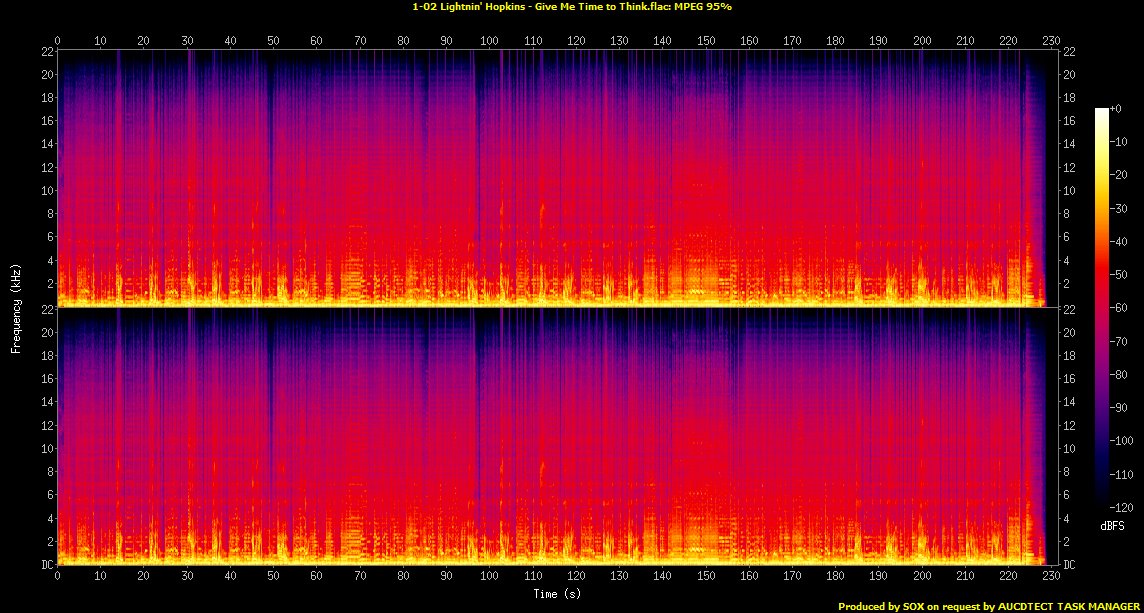Click the DC label on the left frequency axis
Viewport: 1144px width, 613px height.
(44, 565)
